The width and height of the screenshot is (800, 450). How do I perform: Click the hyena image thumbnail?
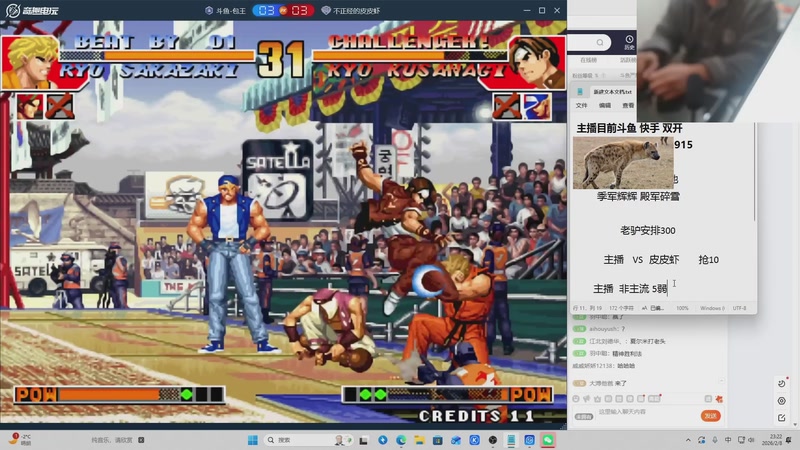[x=623, y=163]
